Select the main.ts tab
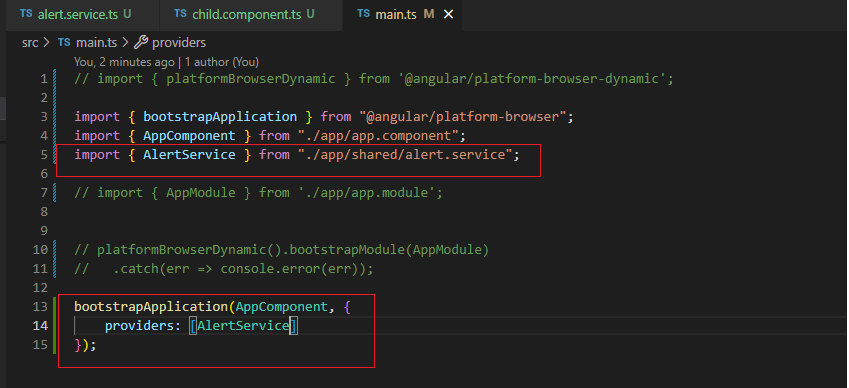Viewport: 849px width, 388px height. (x=402, y=15)
